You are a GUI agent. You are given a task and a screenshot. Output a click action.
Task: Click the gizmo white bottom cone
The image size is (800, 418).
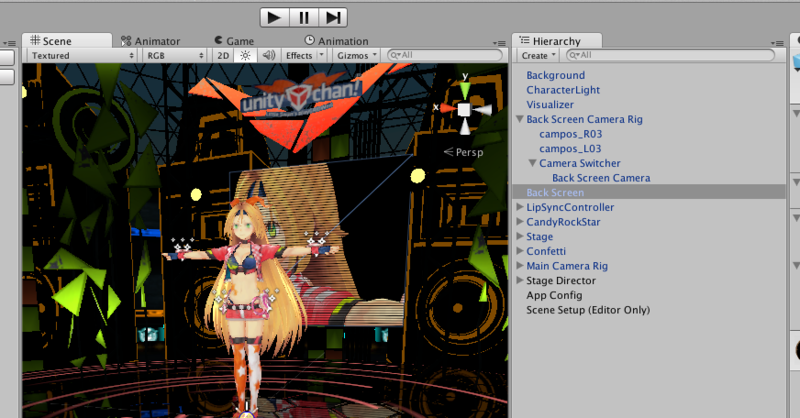point(464,126)
